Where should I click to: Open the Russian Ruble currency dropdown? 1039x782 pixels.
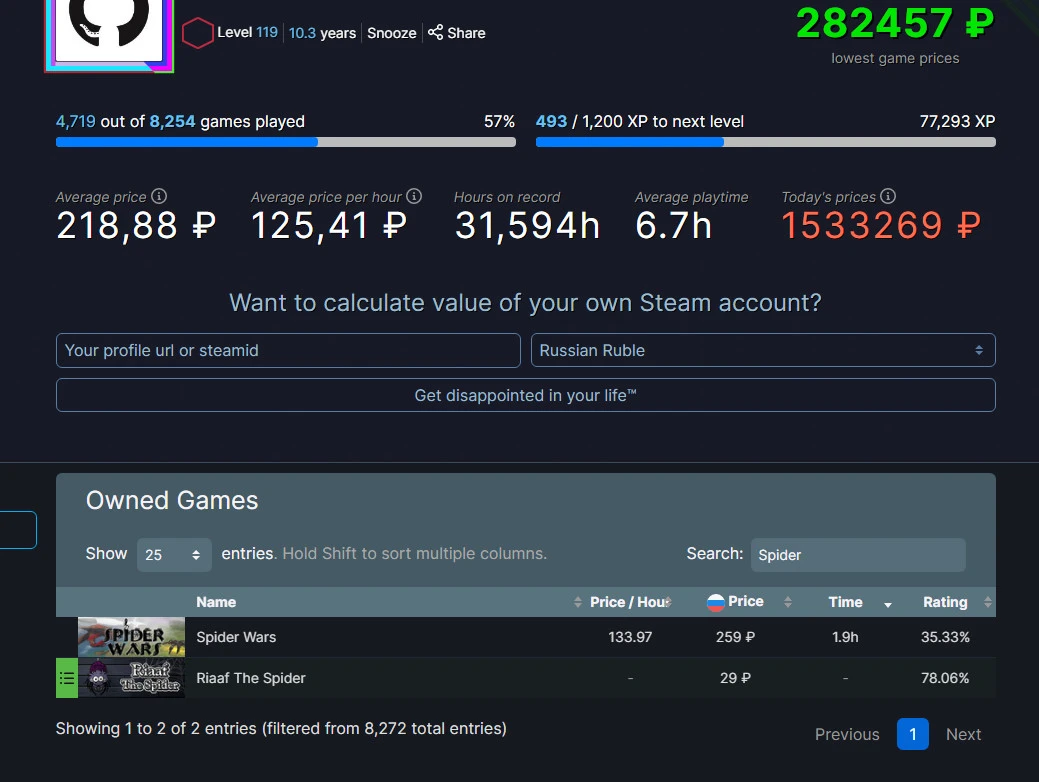point(763,351)
